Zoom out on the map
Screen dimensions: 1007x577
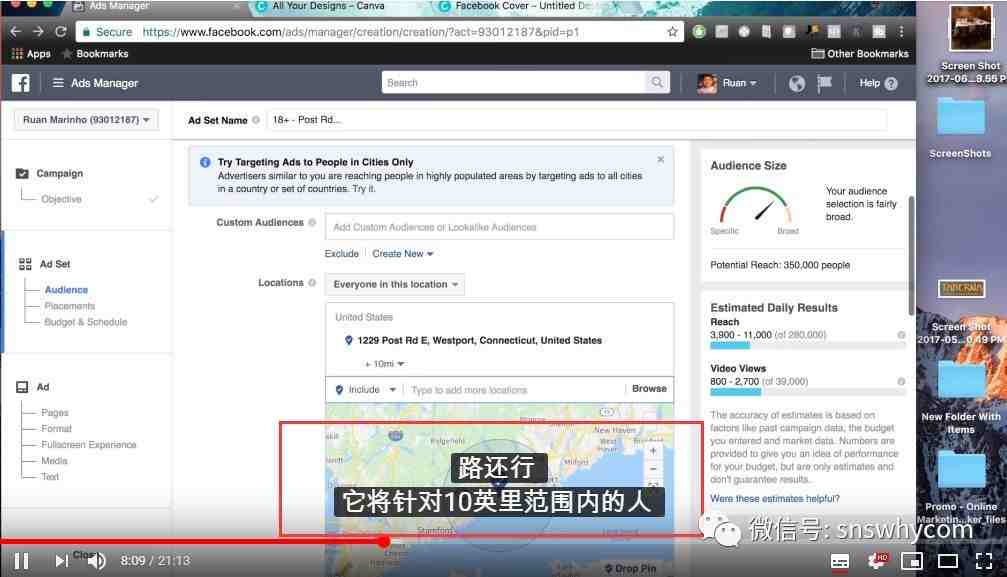pos(652,469)
